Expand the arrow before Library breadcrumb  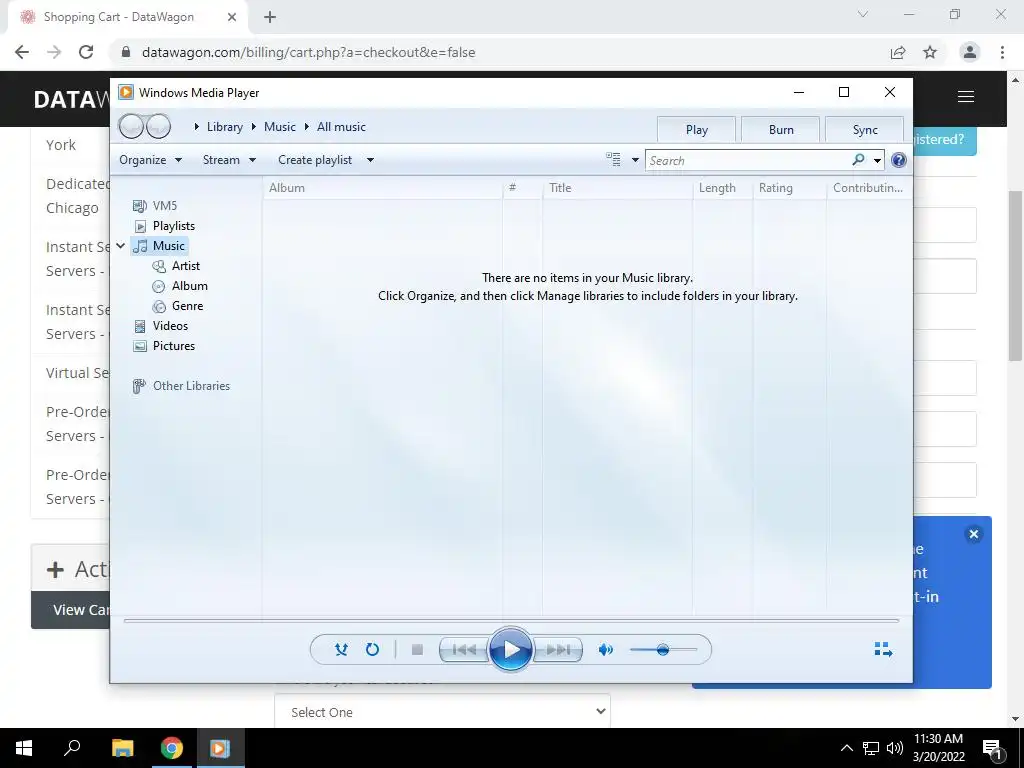tap(196, 127)
